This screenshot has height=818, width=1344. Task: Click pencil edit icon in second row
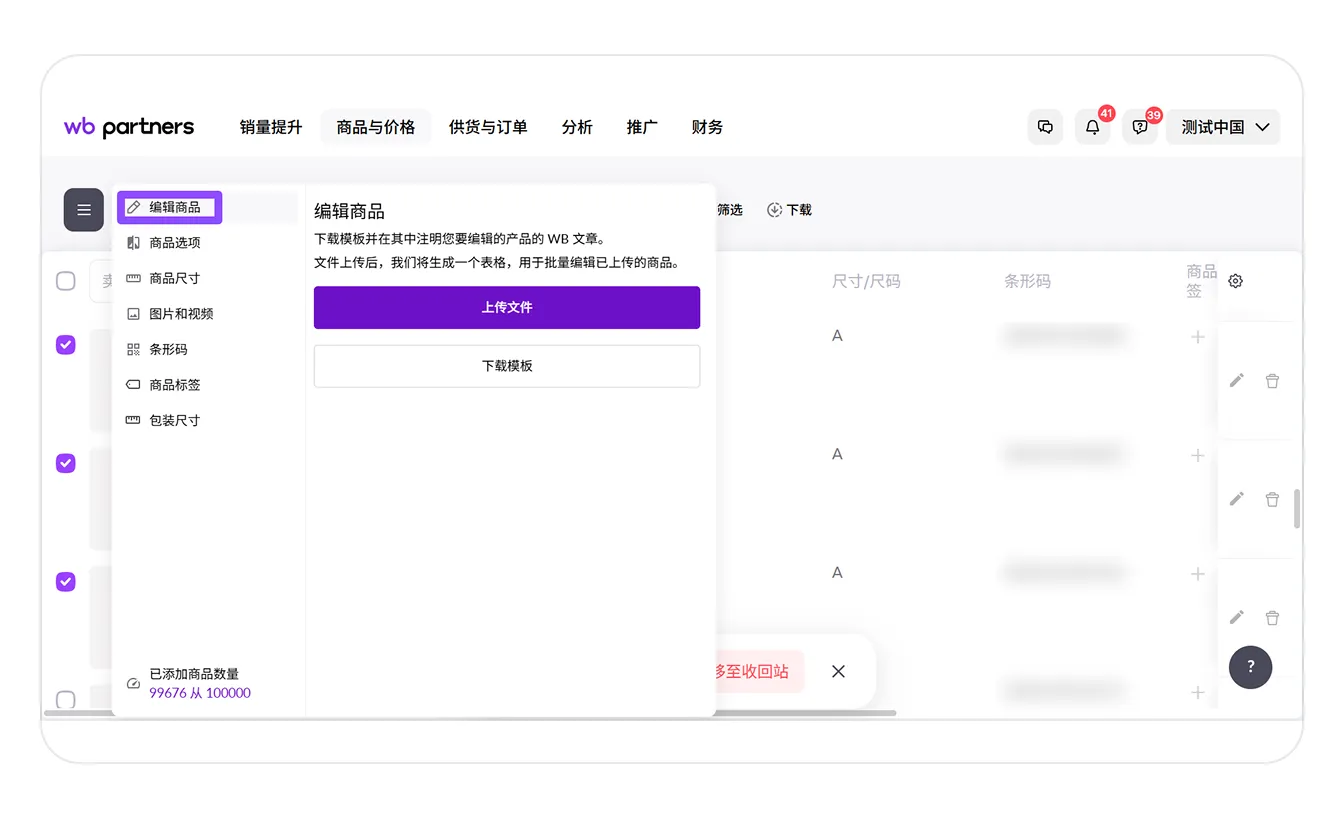pos(1237,498)
